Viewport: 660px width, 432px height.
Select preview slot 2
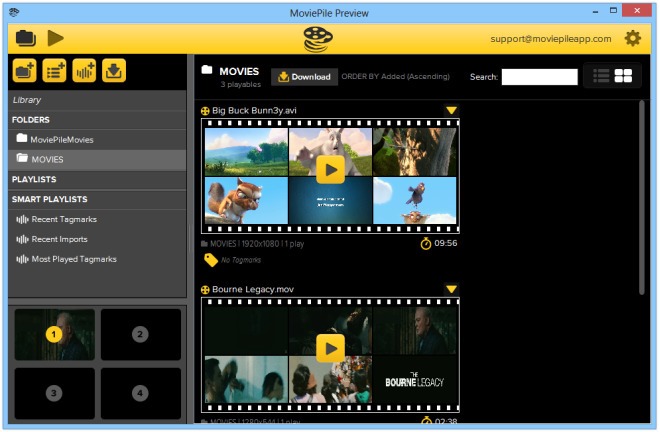141,334
